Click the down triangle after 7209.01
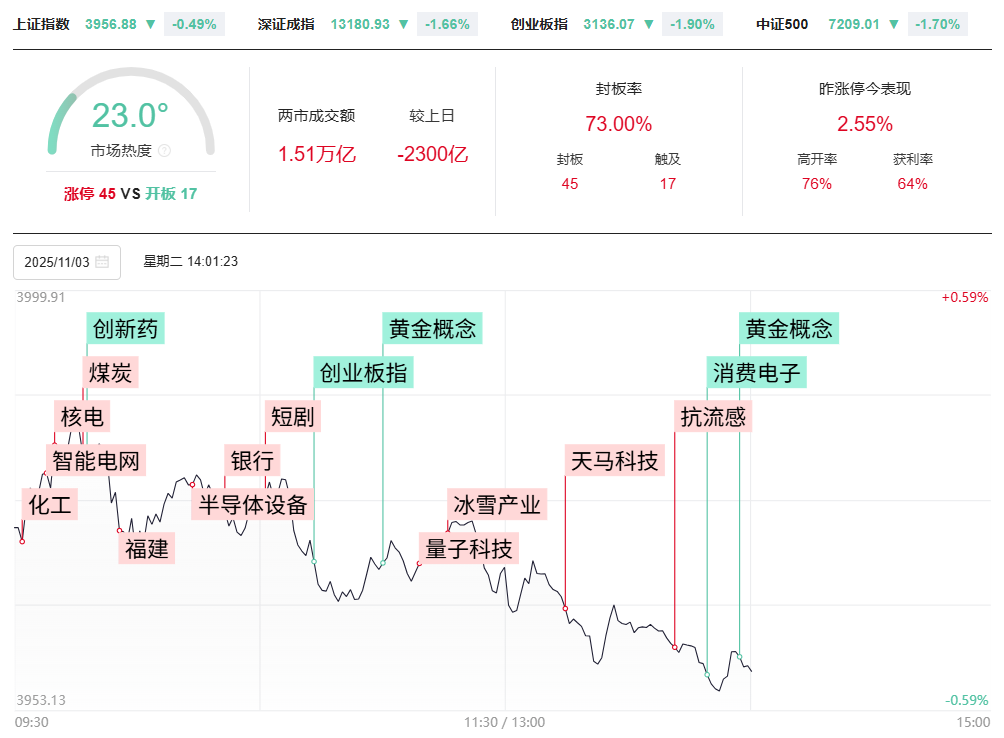 click(894, 24)
